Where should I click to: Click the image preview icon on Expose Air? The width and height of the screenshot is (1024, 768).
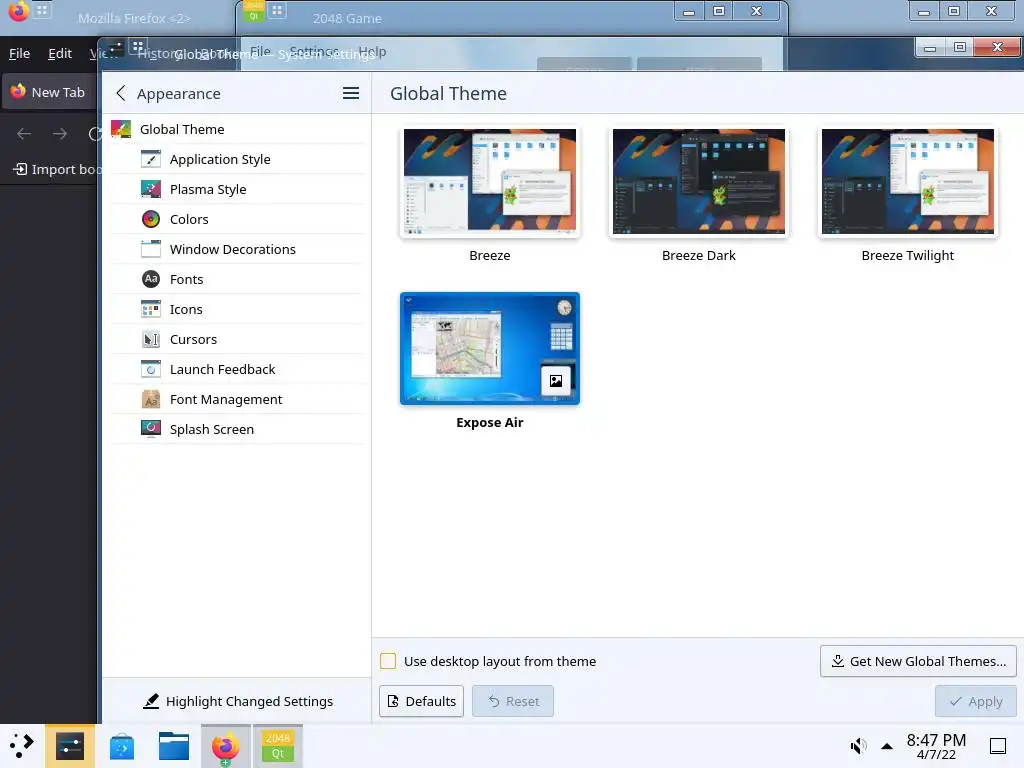[x=556, y=381]
